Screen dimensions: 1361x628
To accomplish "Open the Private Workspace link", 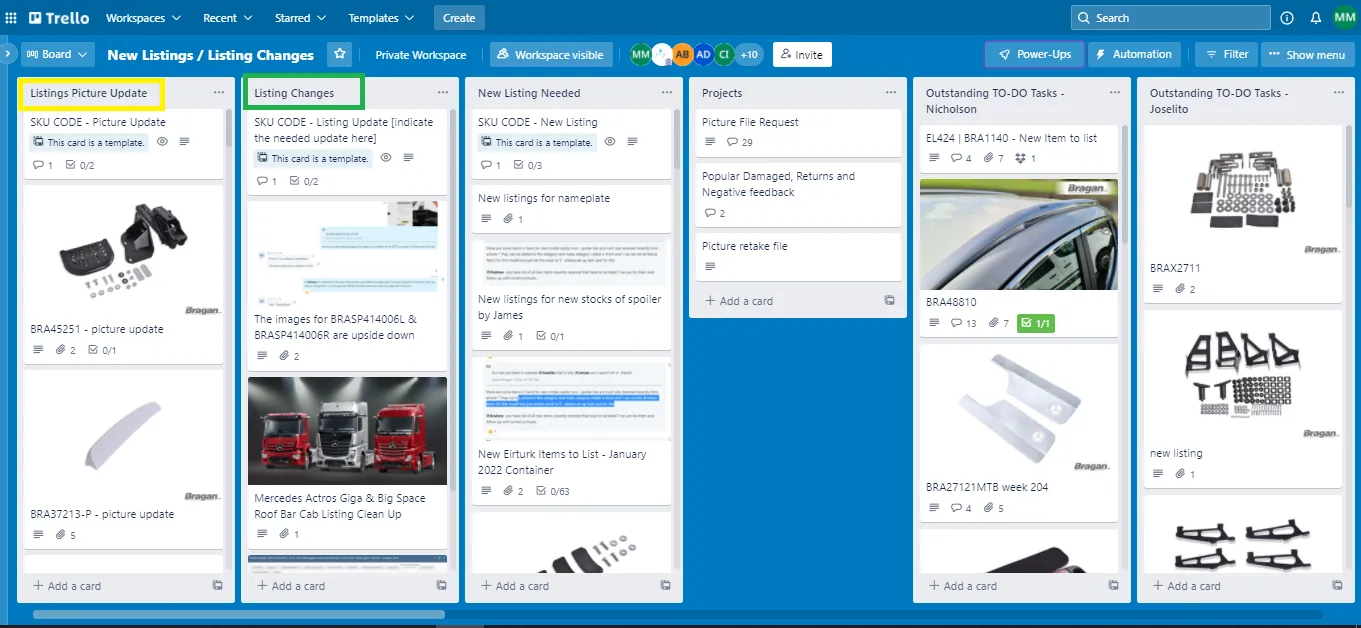I will pyautogui.click(x=421, y=55).
